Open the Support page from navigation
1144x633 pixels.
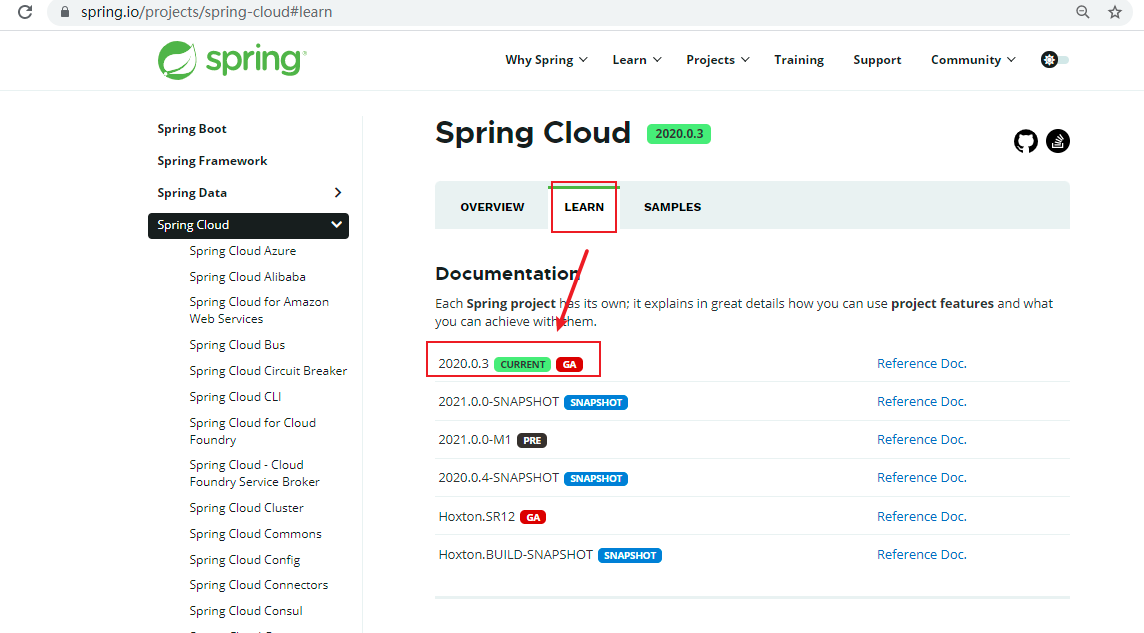click(x=877, y=60)
